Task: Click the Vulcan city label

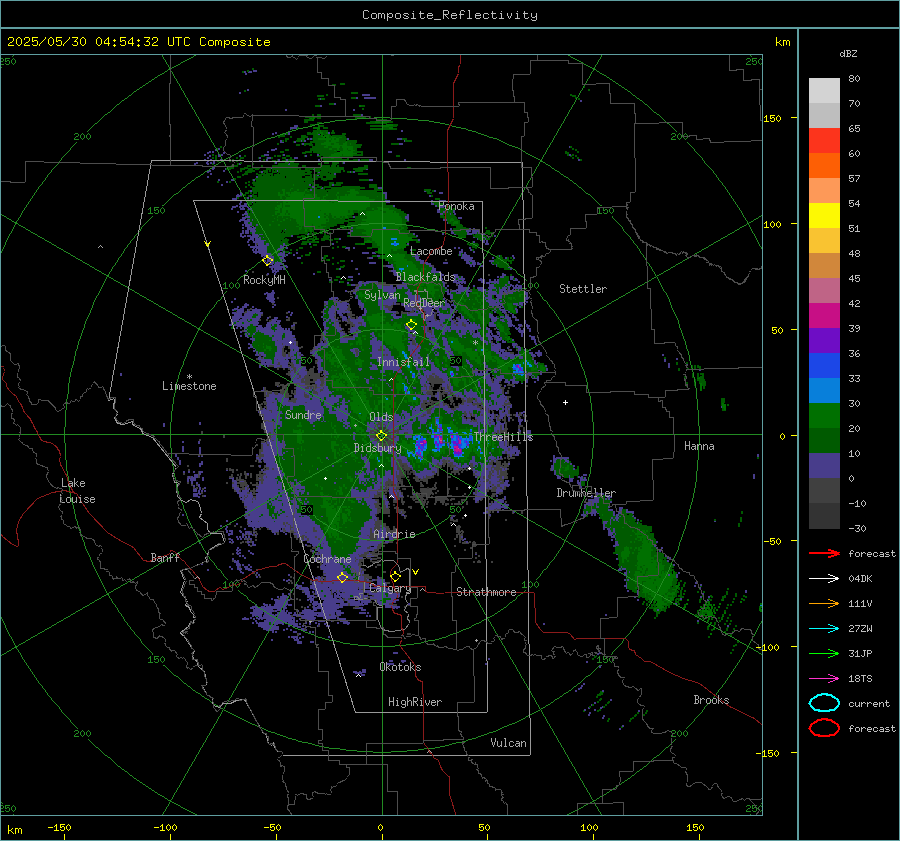Action: pos(509,743)
